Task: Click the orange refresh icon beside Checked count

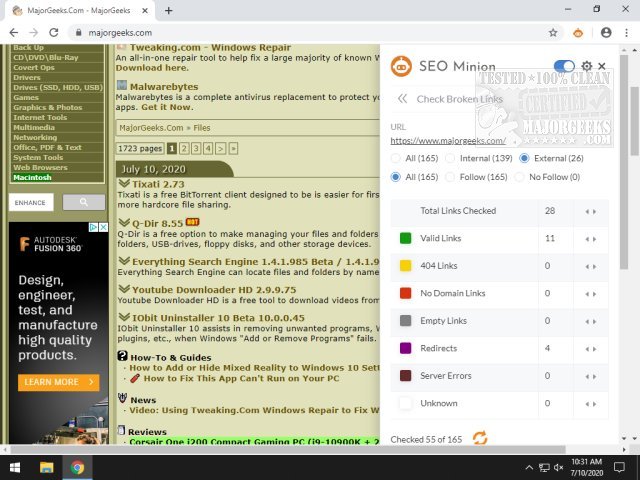Action: (x=480, y=438)
